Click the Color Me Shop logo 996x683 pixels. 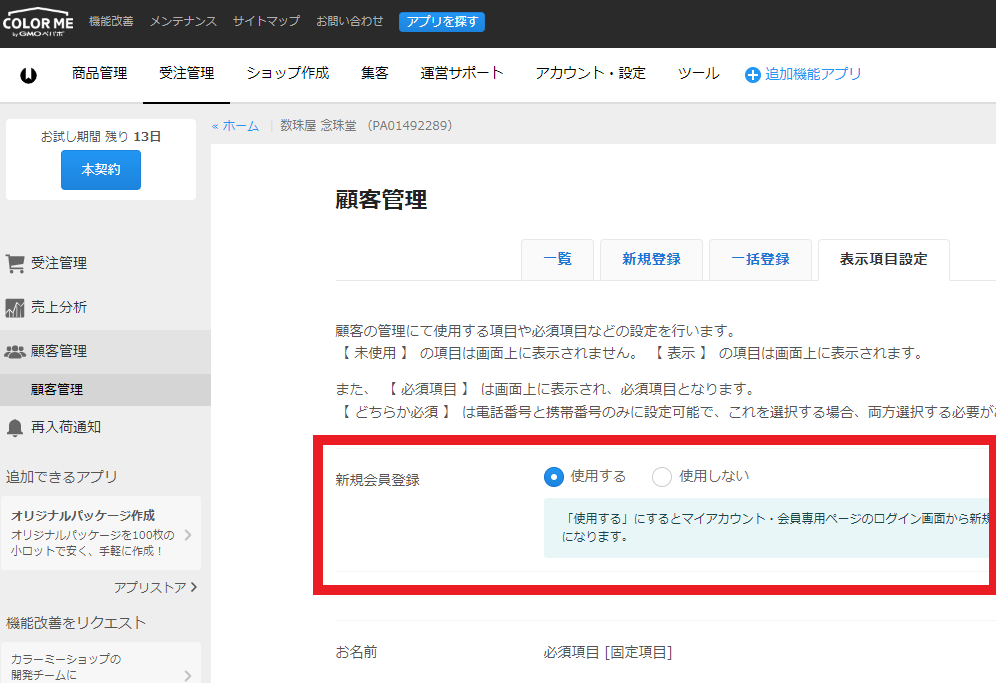37,23
